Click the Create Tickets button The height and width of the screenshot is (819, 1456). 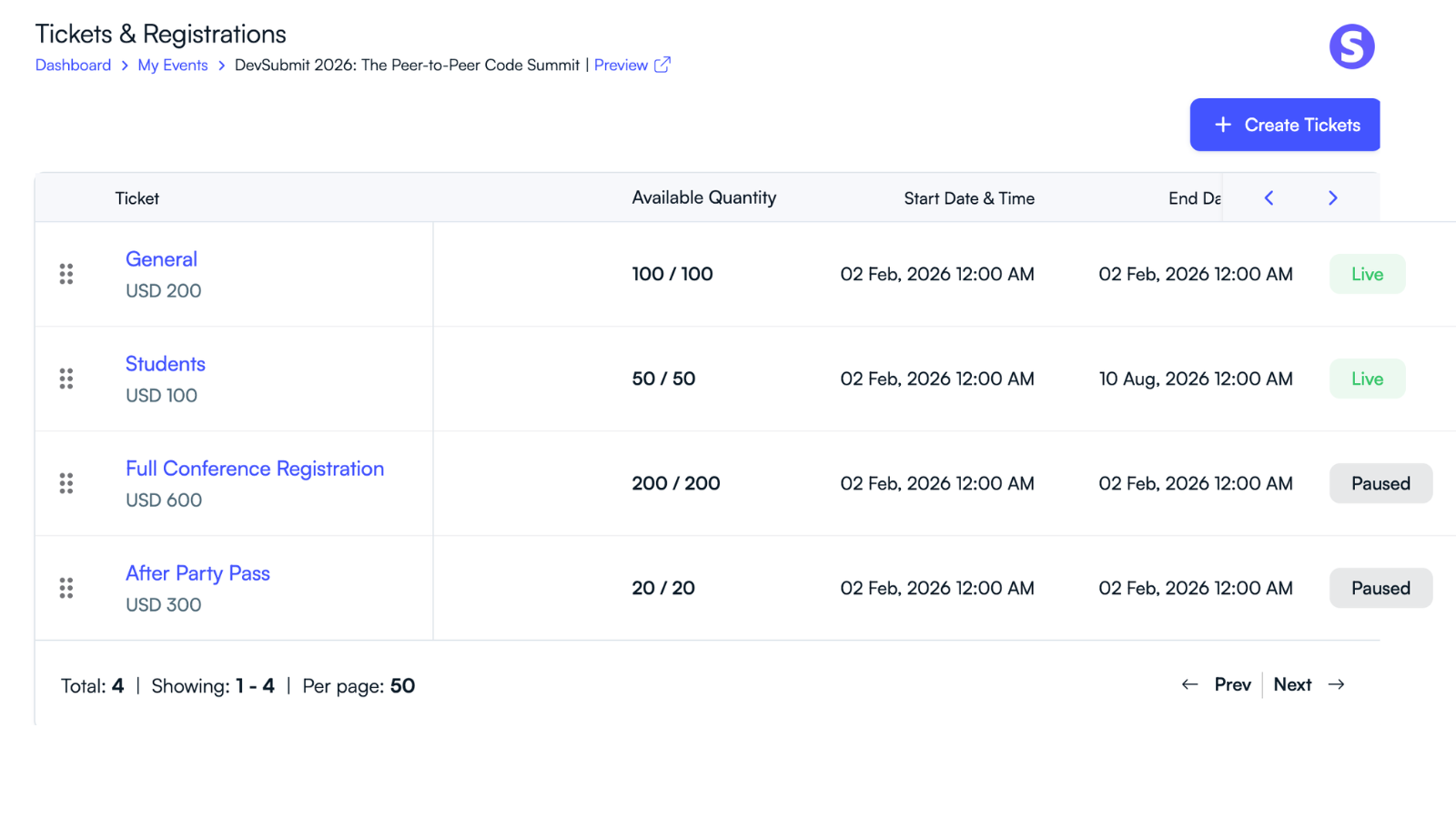tap(1284, 125)
